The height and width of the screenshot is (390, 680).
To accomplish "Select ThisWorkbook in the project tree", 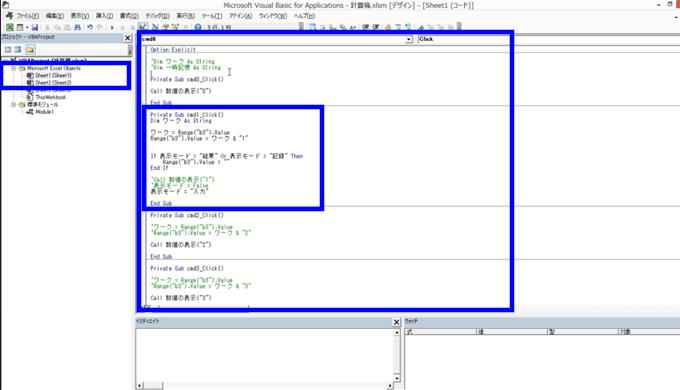I will pos(50,97).
